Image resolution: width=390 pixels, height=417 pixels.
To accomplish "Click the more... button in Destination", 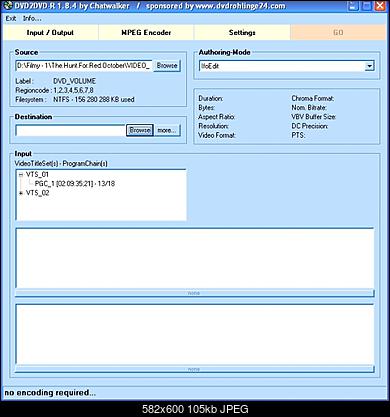I will coord(167,130).
